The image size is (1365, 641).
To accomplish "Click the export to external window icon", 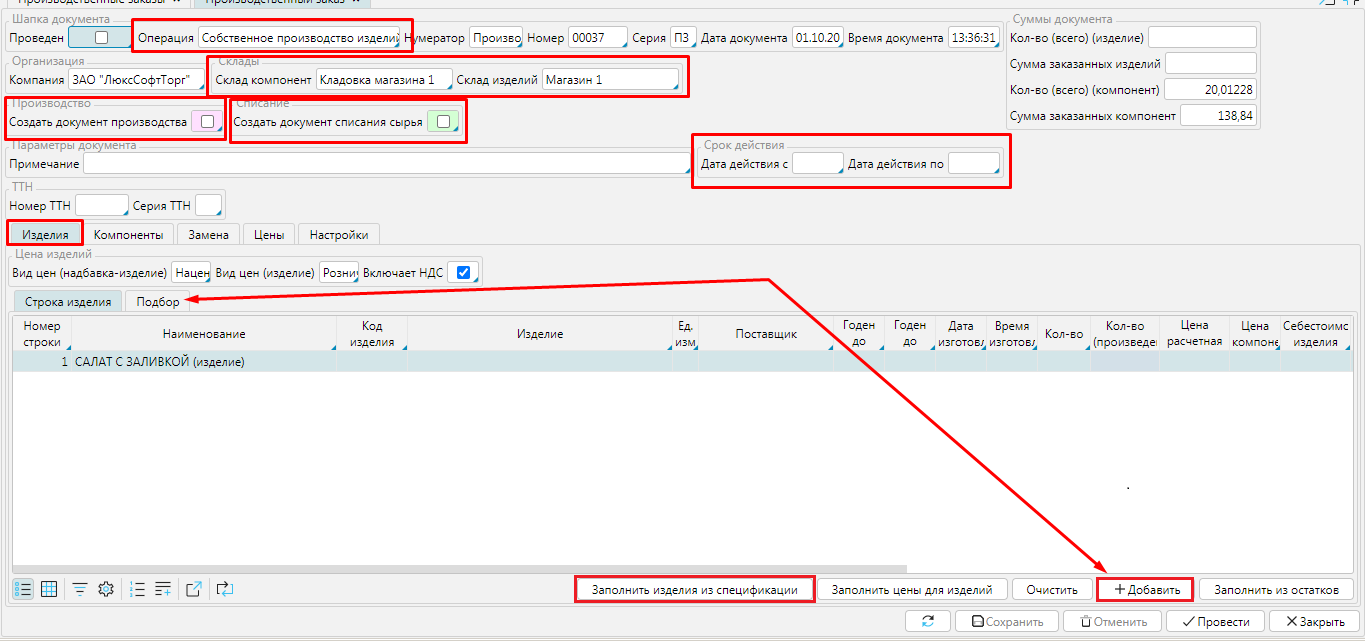I will point(195,589).
